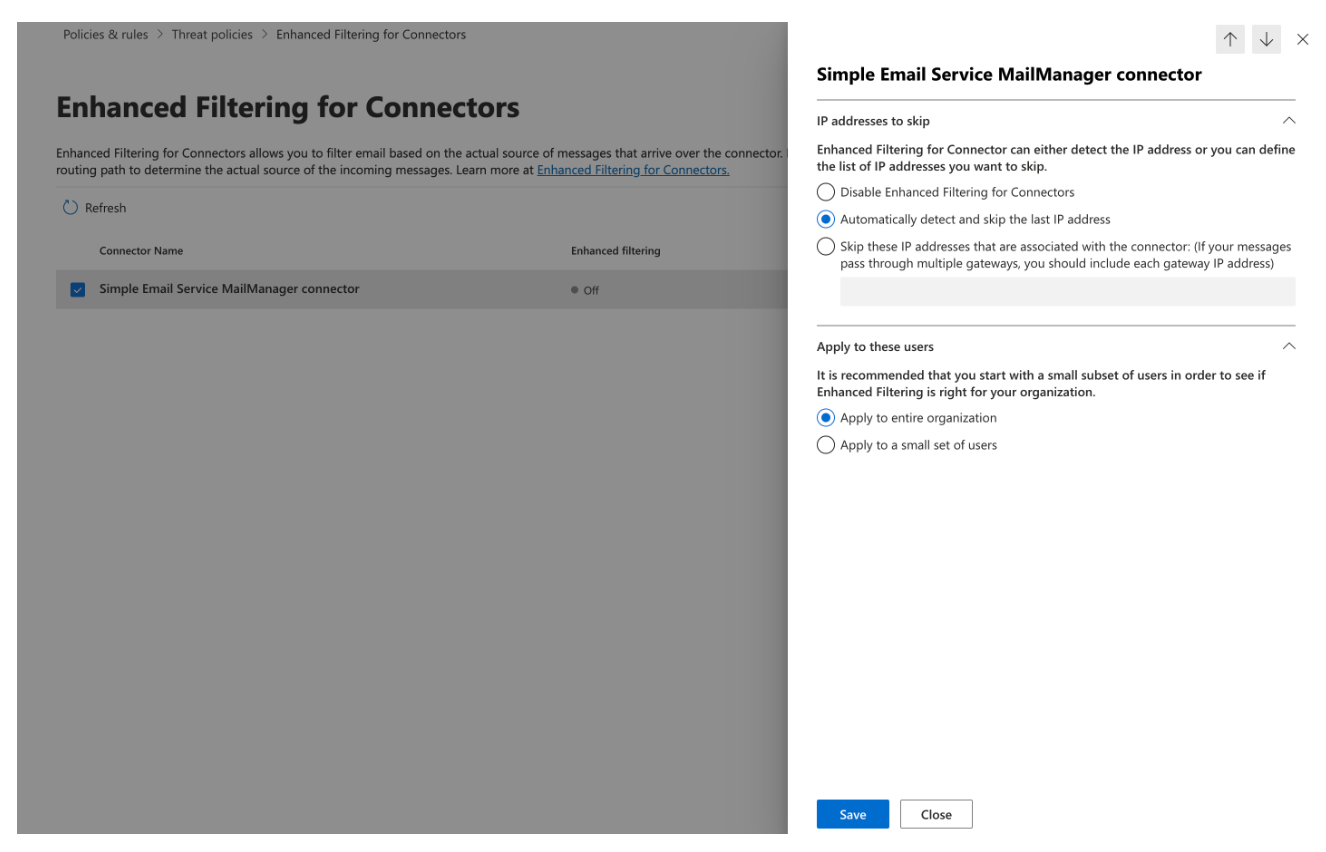This screenshot has width=1326, height=852.
Task: Navigate to Policies & rules breadcrumb
Action: click(x=105, y=34)
